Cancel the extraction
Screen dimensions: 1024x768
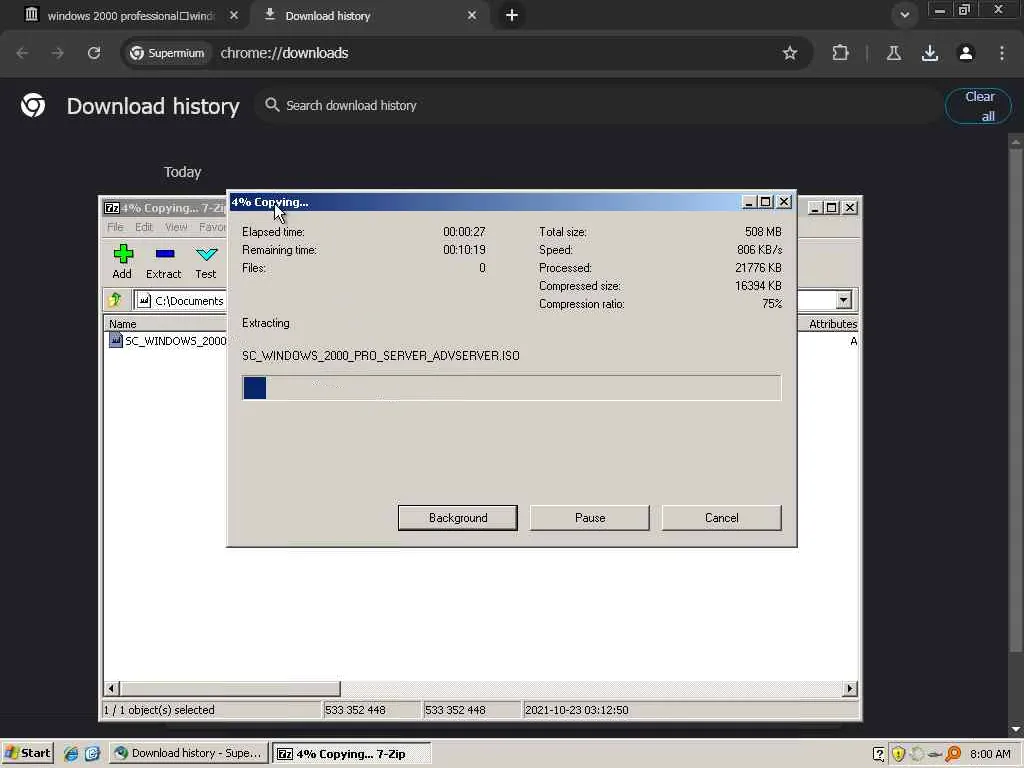(x=722, y=518)
